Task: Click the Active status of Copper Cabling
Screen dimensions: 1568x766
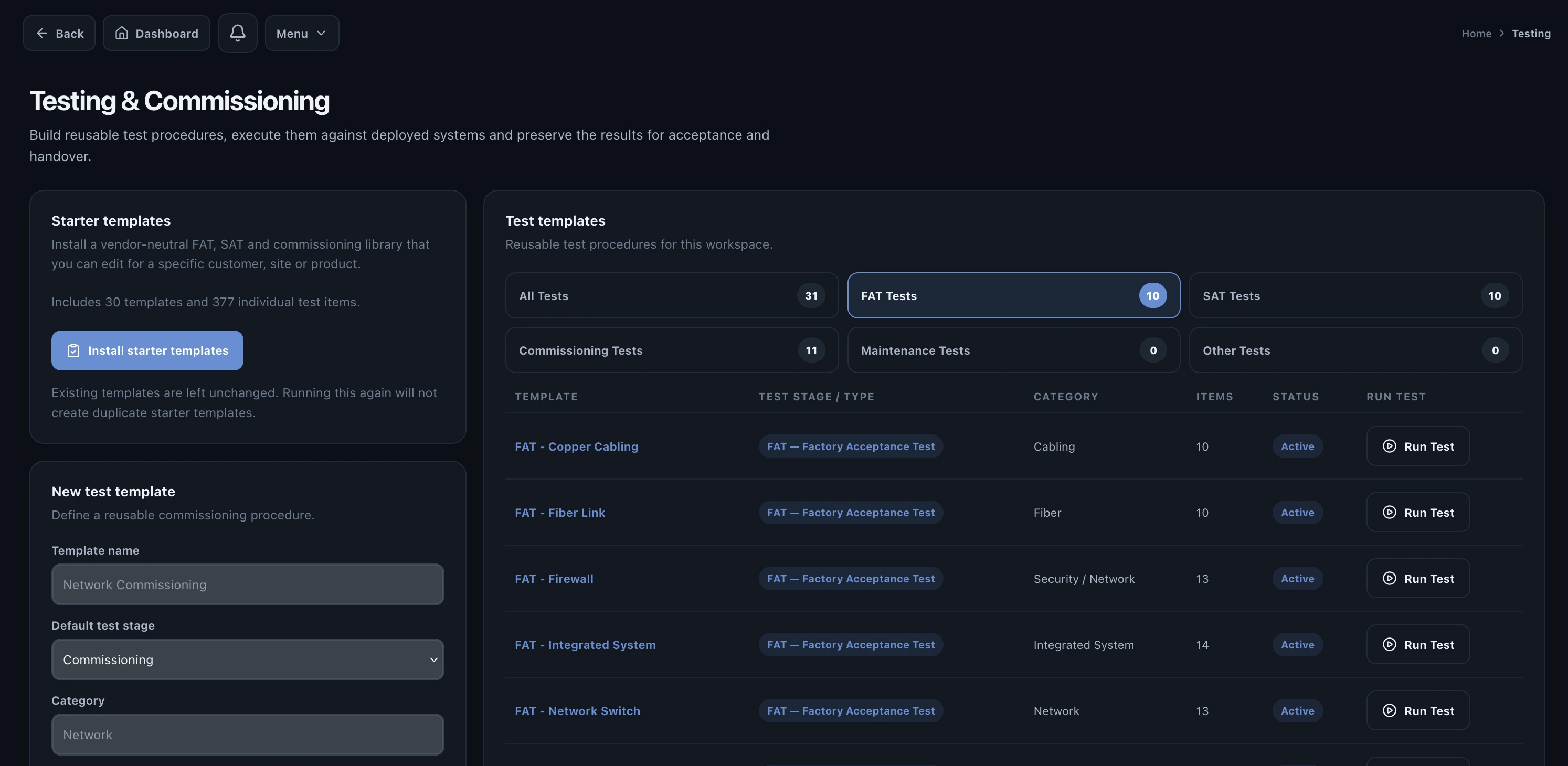Action: pyautogui.click(x=1297, y=446)
